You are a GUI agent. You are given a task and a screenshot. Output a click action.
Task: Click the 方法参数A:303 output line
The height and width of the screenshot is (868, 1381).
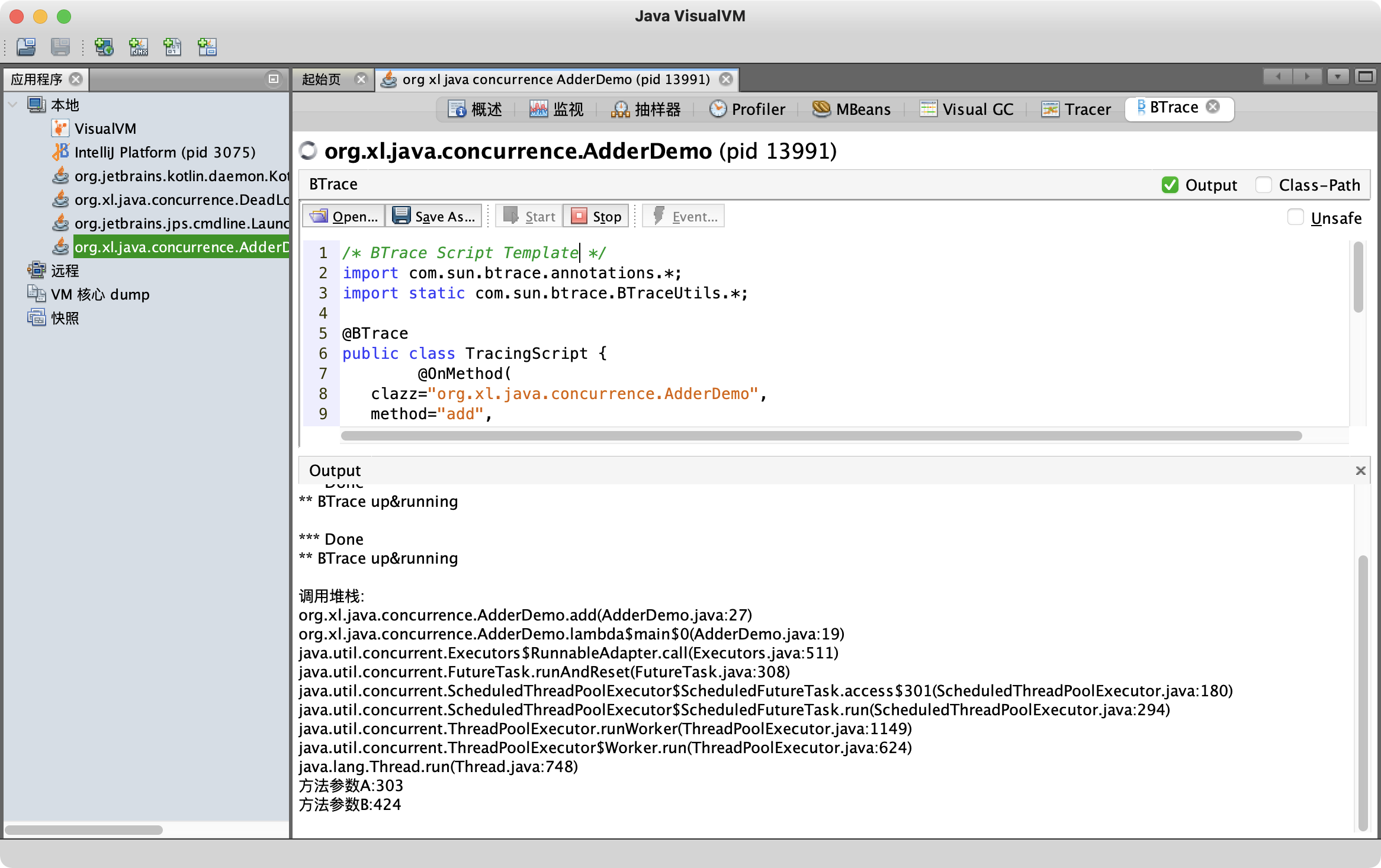click(351, 786)
